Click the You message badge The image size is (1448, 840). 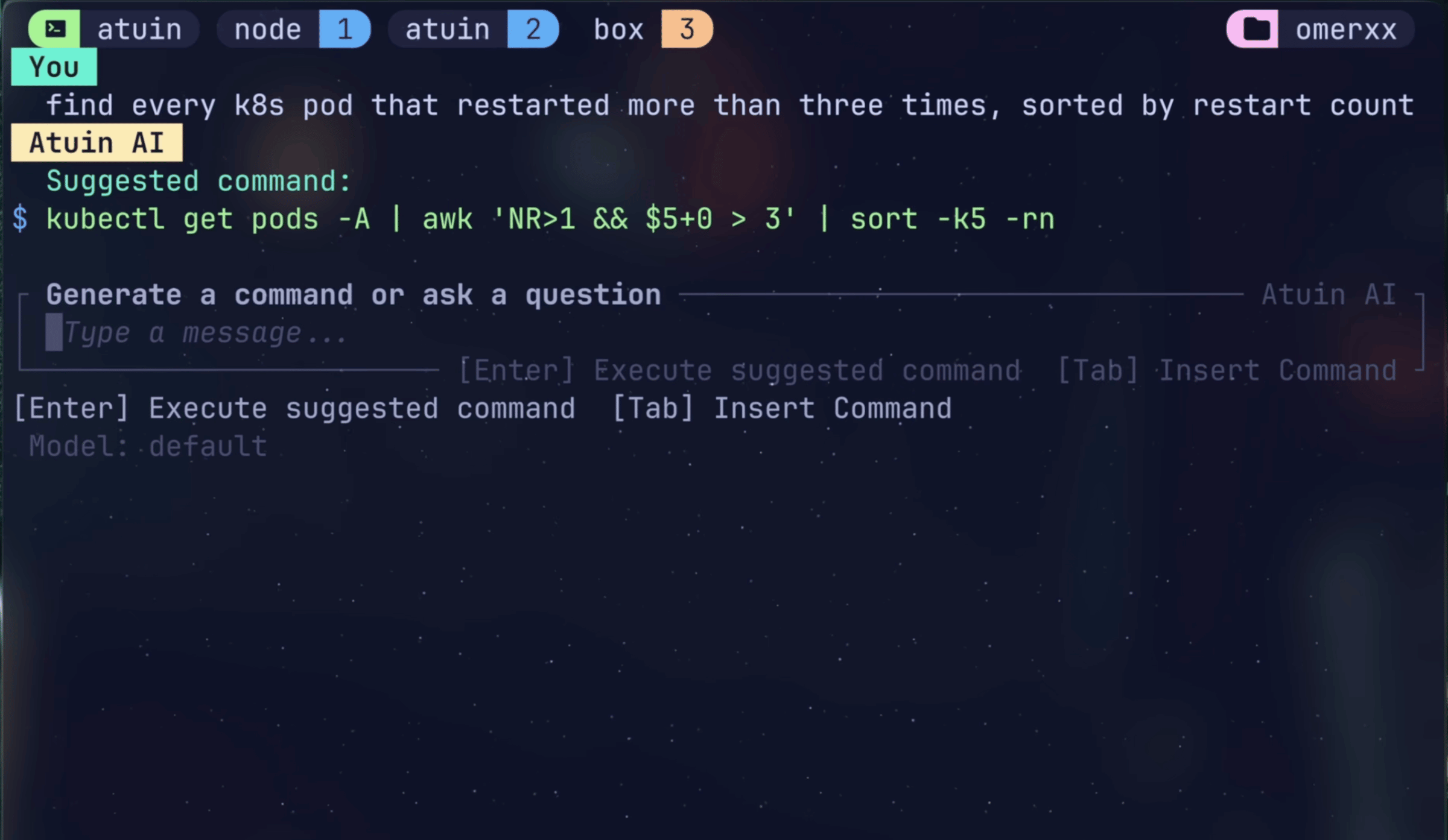click(54, 67)
